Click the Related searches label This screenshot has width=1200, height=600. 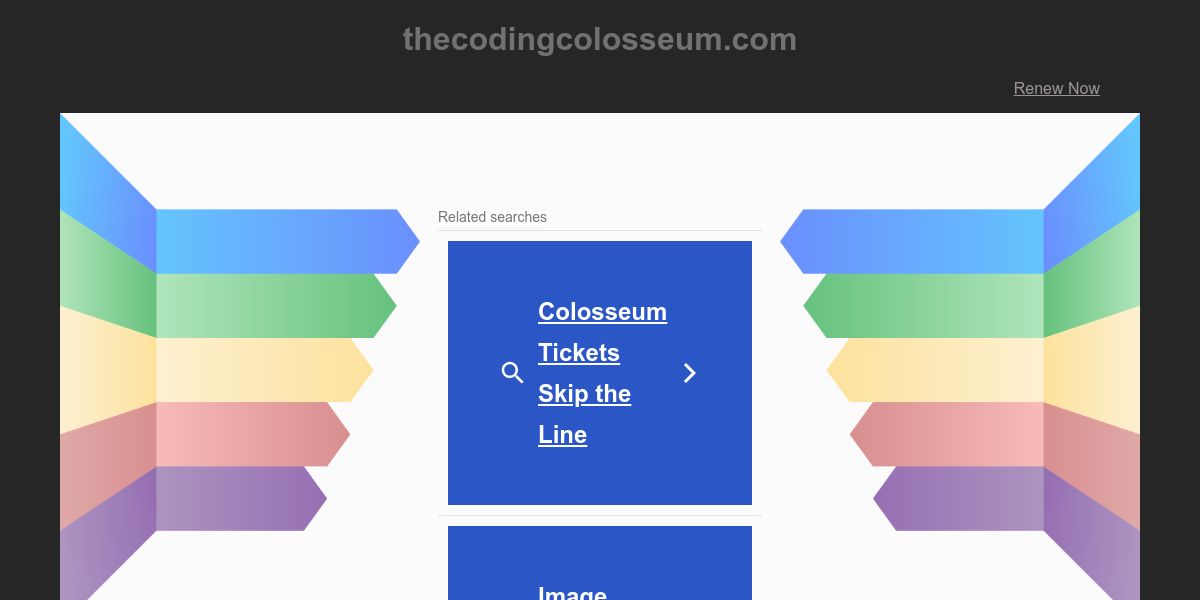pyautogui.click(x=492, y=217)
